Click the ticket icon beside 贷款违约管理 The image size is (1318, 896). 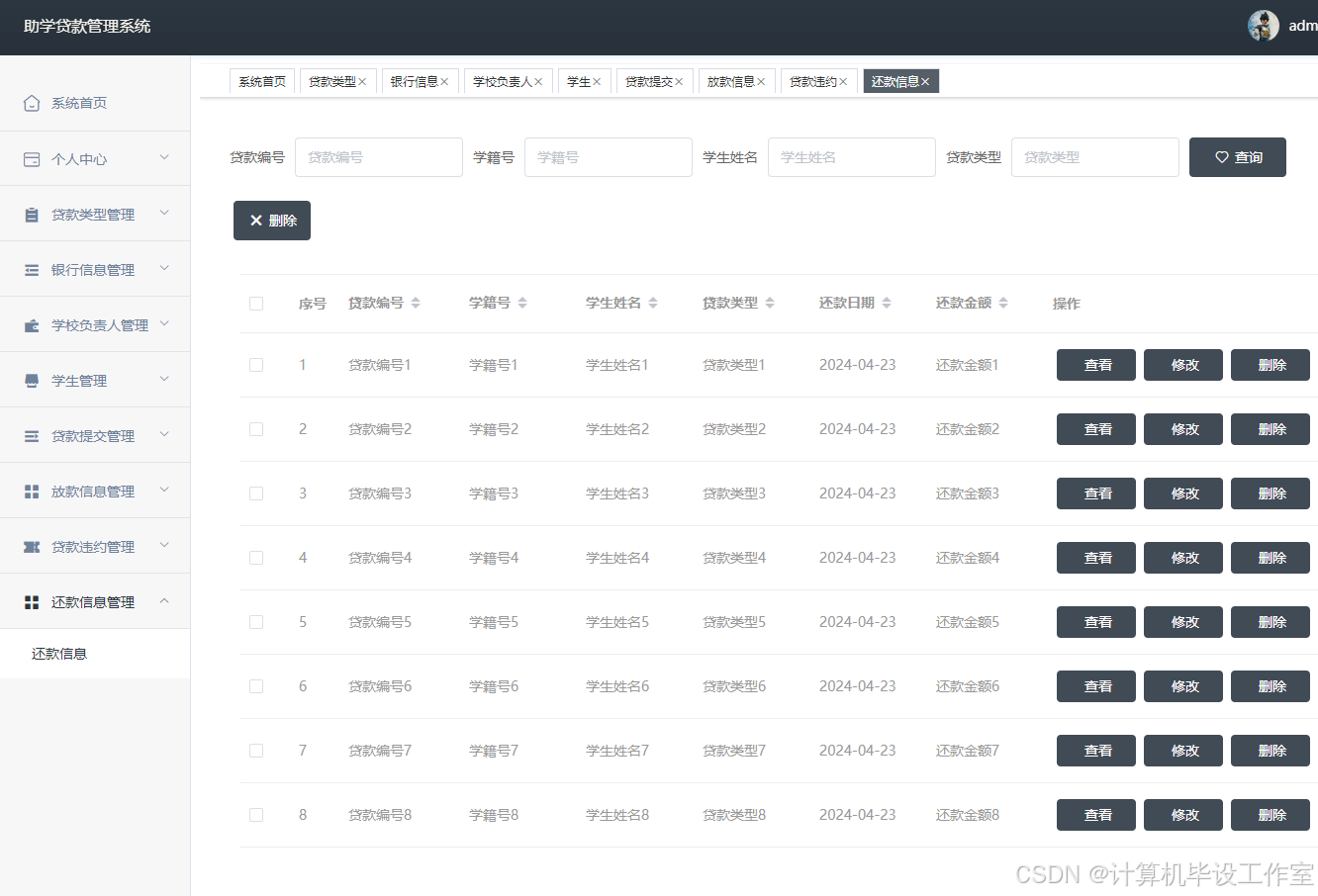tap(32, 547)
